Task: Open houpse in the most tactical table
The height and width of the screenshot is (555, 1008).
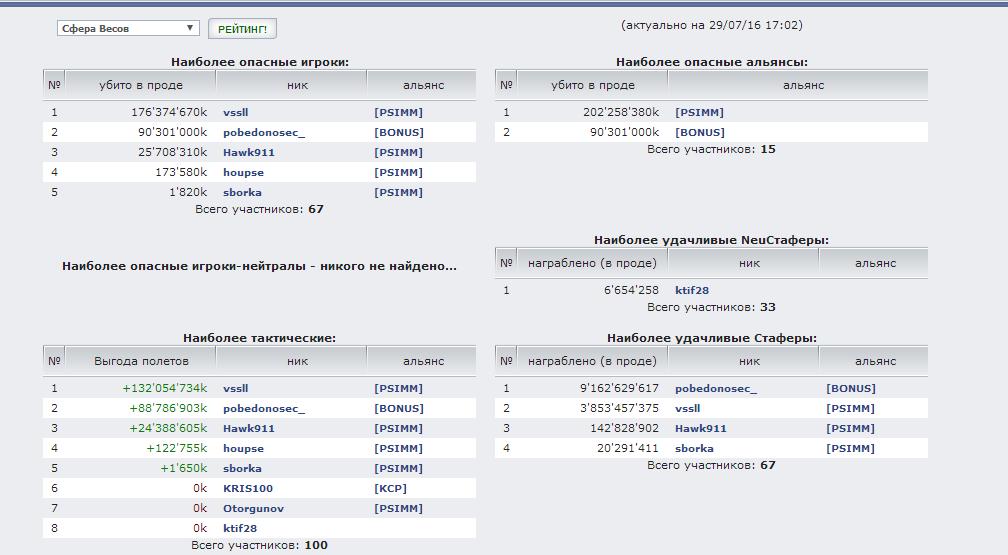Action: pyautogui.click(x=243, y=449)
